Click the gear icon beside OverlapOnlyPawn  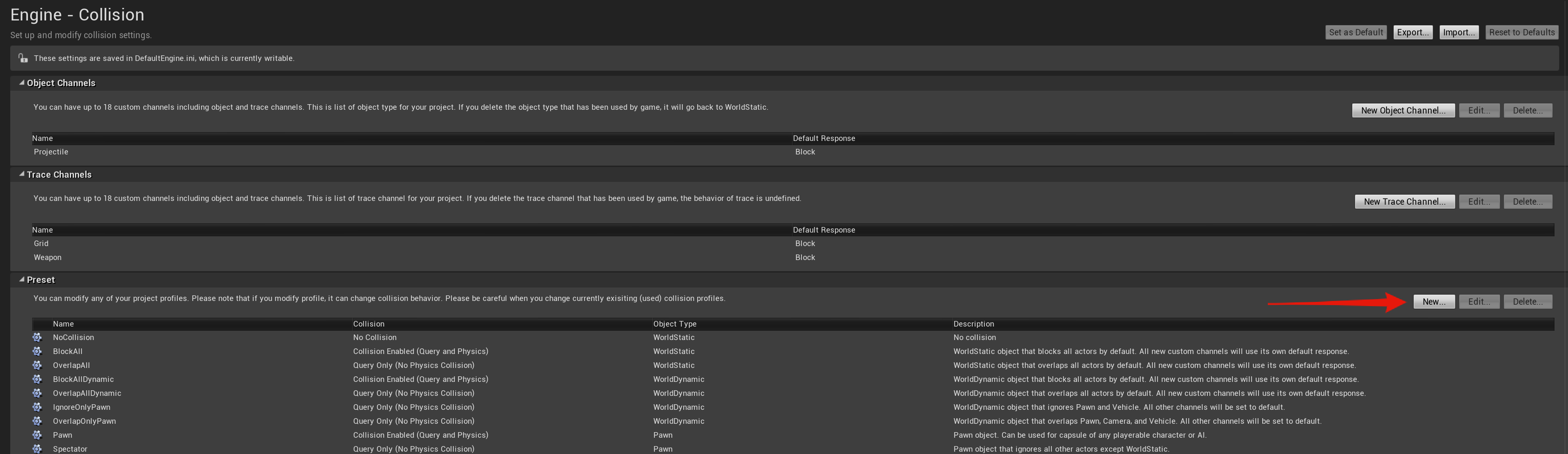(x=37, y=421)
